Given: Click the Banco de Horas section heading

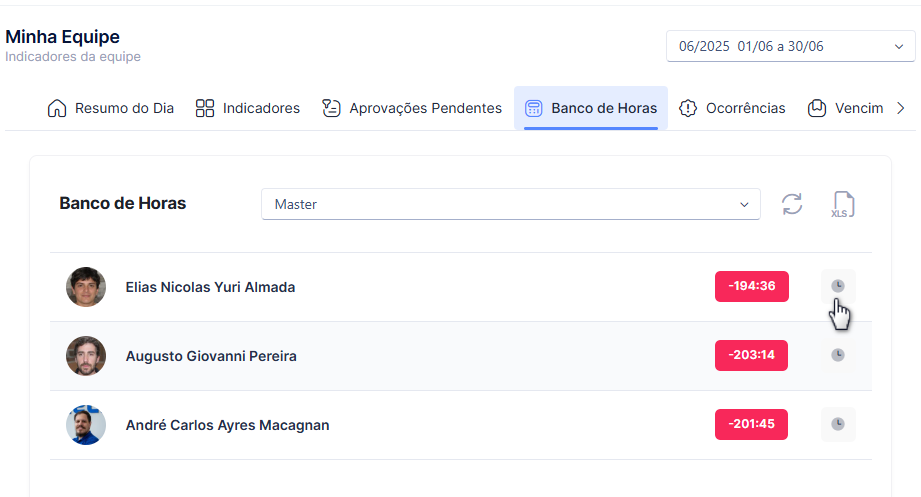Looking at the screenshot, I should [x=123, y=203].
